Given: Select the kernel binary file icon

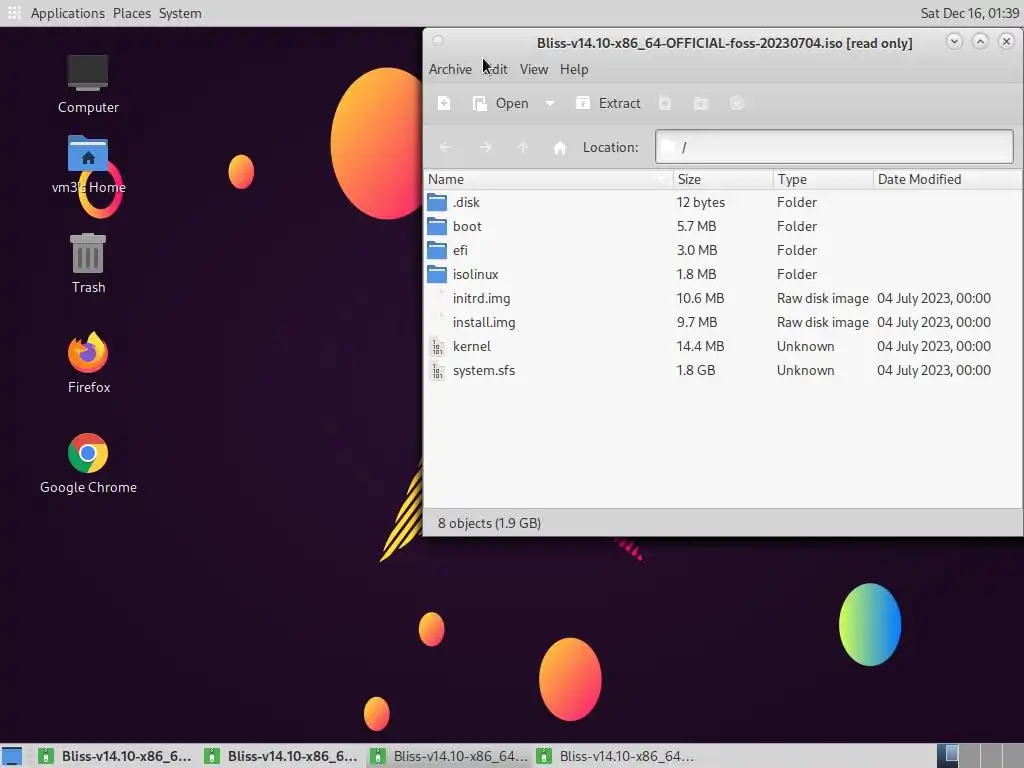Looking at the screenshot, I should pyautogui.click(x=437, y=347).
